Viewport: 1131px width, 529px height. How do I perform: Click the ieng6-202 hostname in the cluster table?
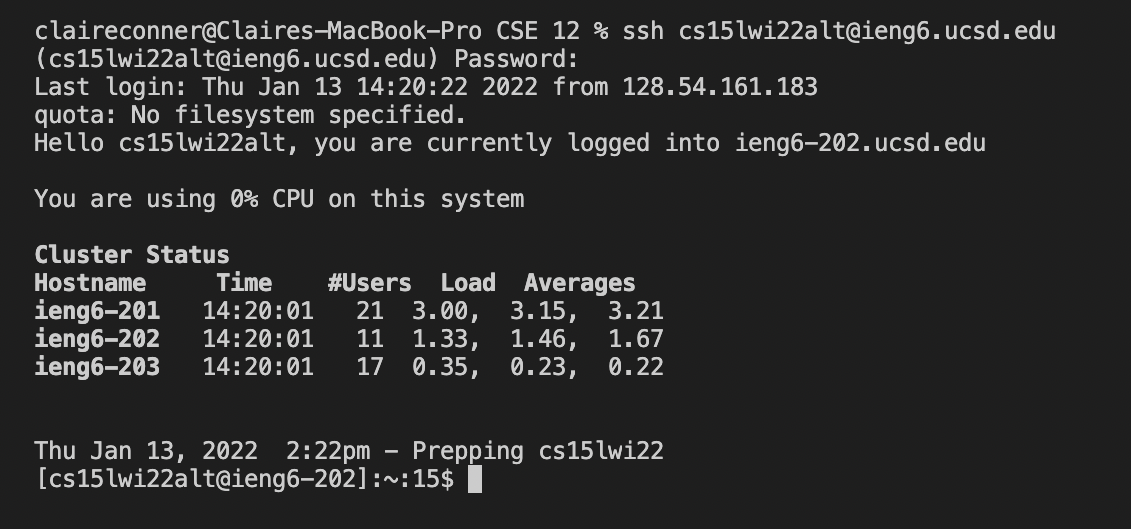point(97,339)
